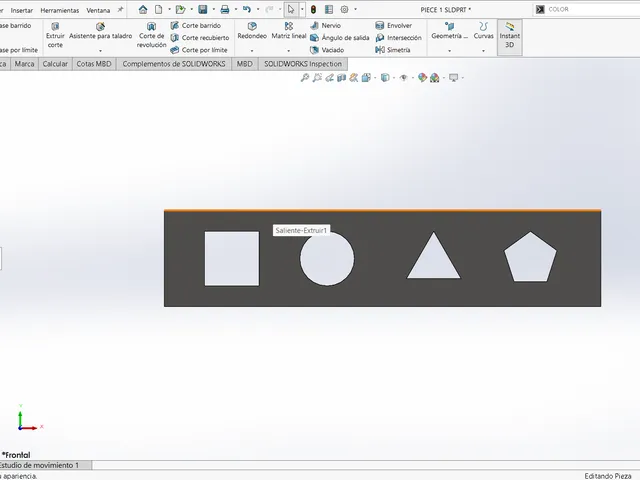Select the Matriz lineal tool
This screenshot has width=640, height=480.
coord(289,31)
